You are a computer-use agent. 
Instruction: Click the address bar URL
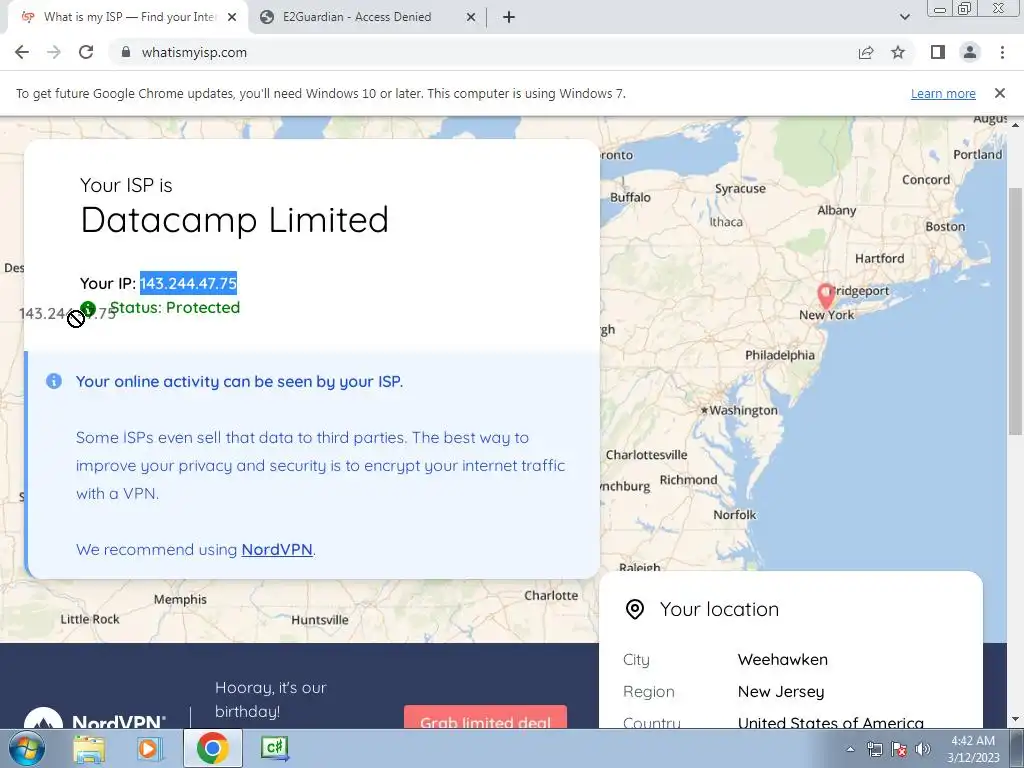click(194, 52)
